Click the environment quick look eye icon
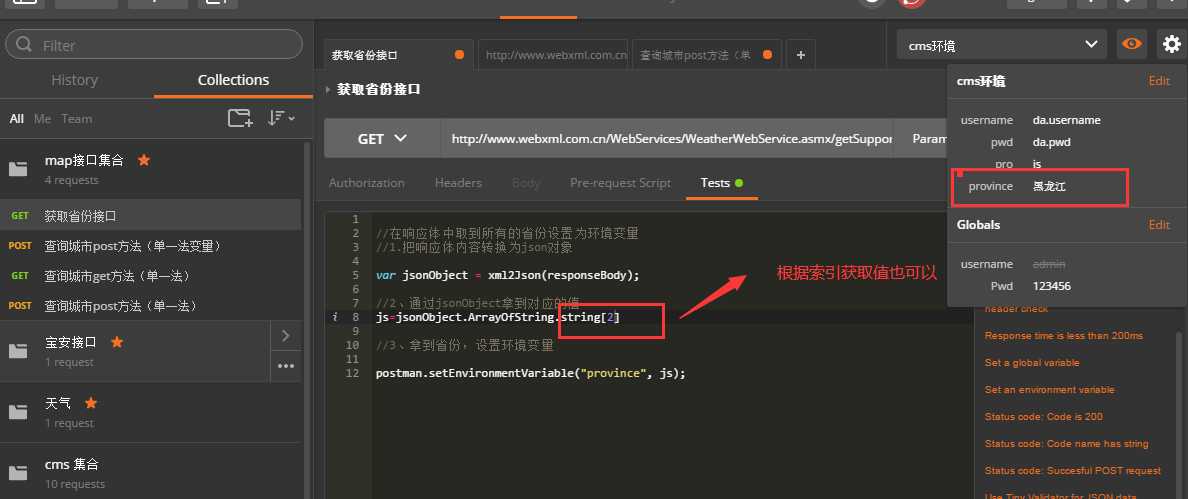This screenshot has height=499, width=1188. point(1132,45)
